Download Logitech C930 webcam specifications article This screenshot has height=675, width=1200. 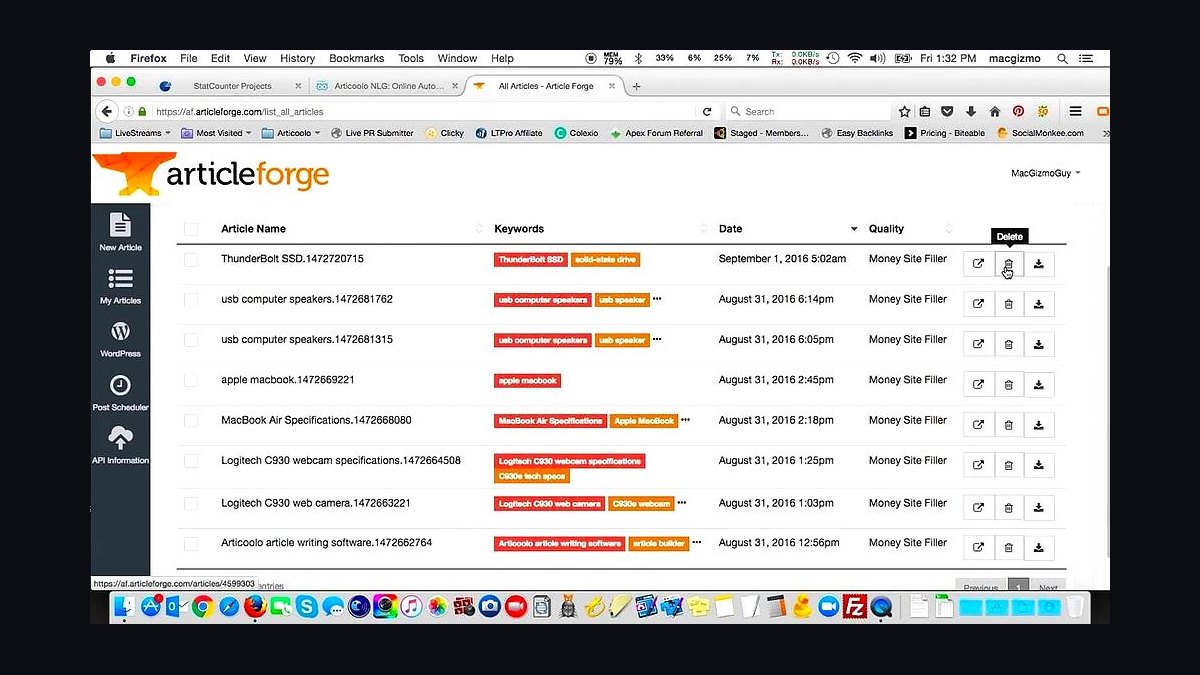[x=1039, y=465]
